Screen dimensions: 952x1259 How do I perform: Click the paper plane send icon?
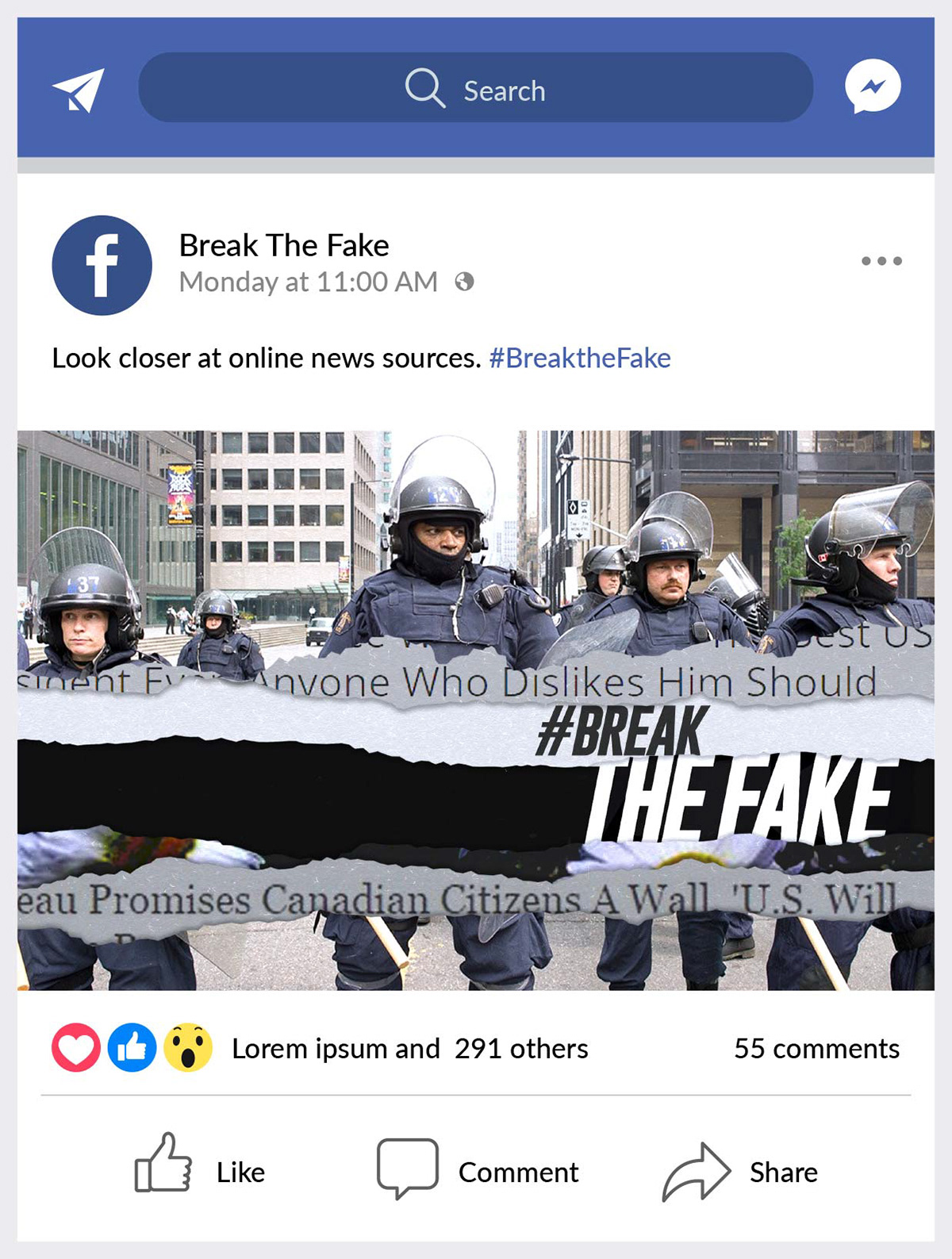[x=79, y=90]
